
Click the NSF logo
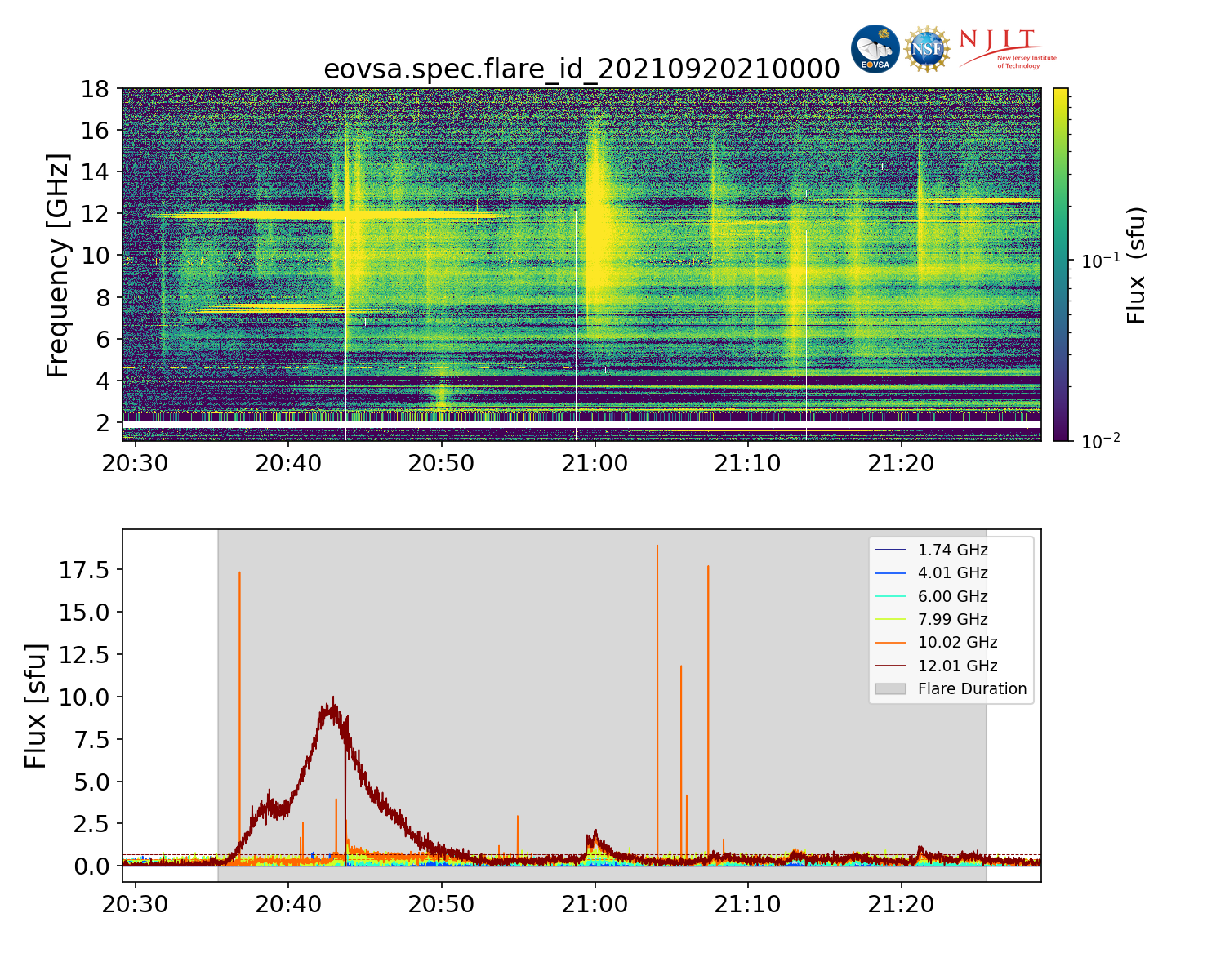[x=927, y=49]
